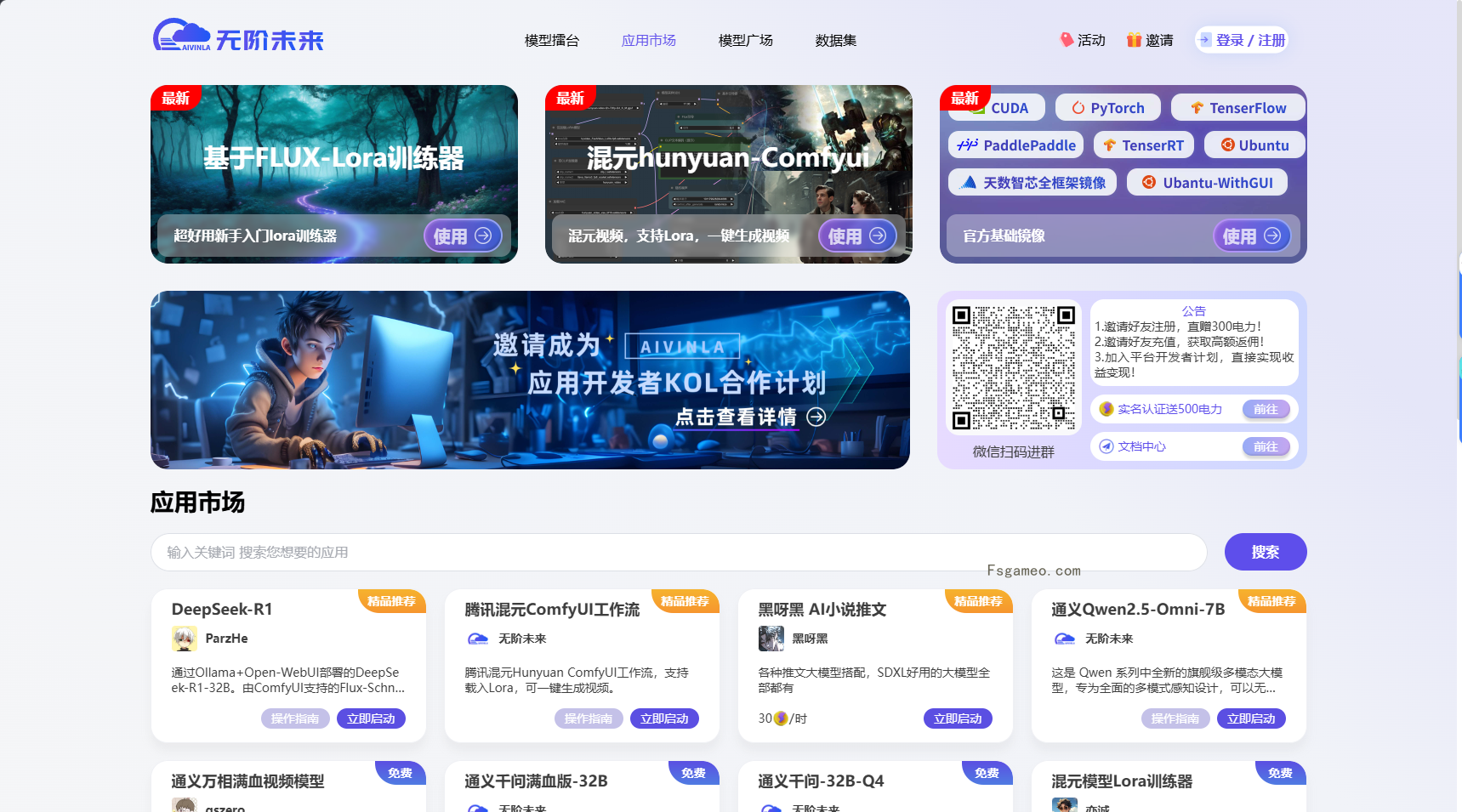Image resolution: width=1462 pixels, height=812 pixels.
Task: Click the Ubantu-WithGUI circle icon
Action: (1149, 182)
